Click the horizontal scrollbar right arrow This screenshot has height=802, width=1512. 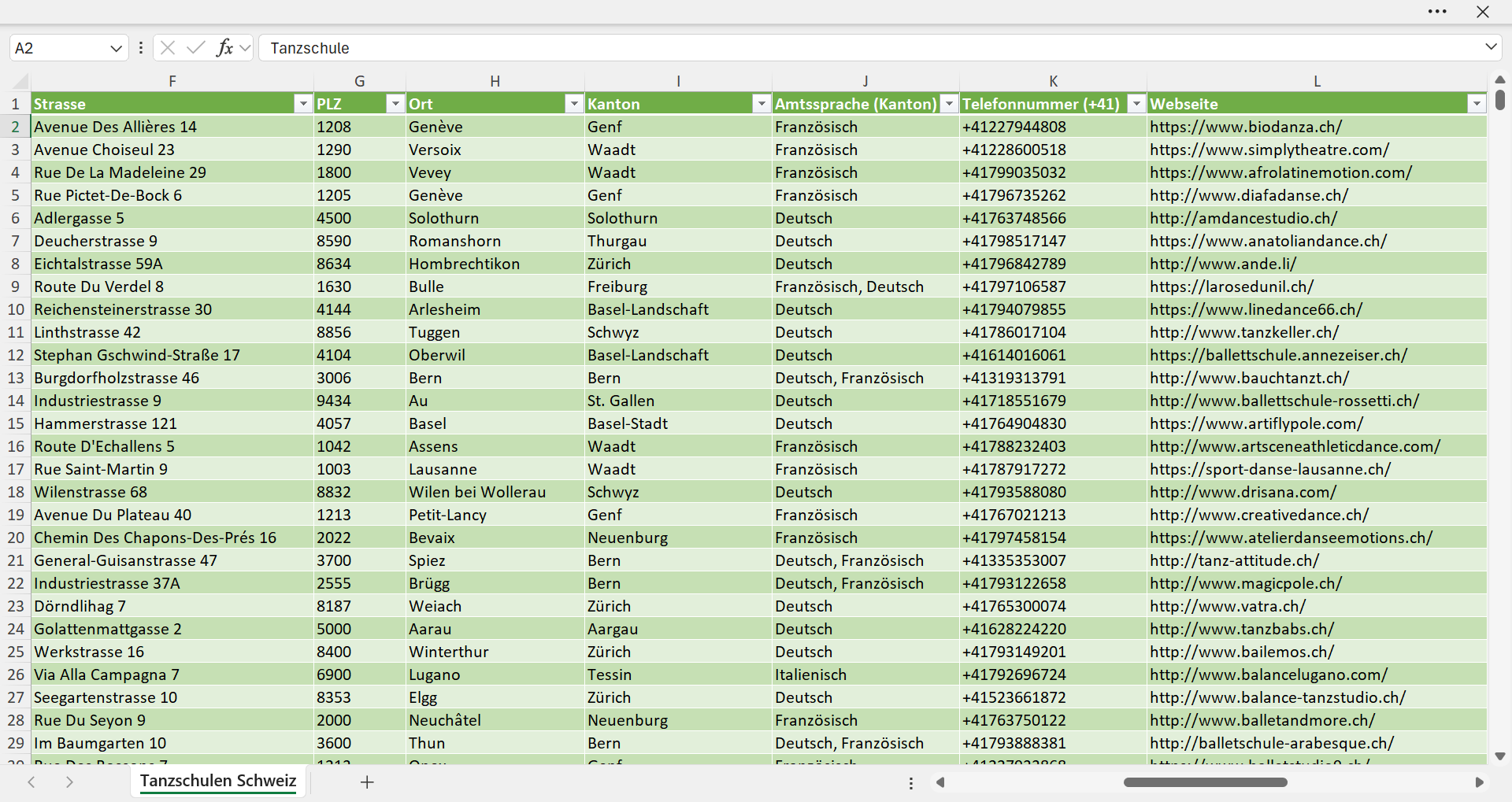[x=1479, y=782]
